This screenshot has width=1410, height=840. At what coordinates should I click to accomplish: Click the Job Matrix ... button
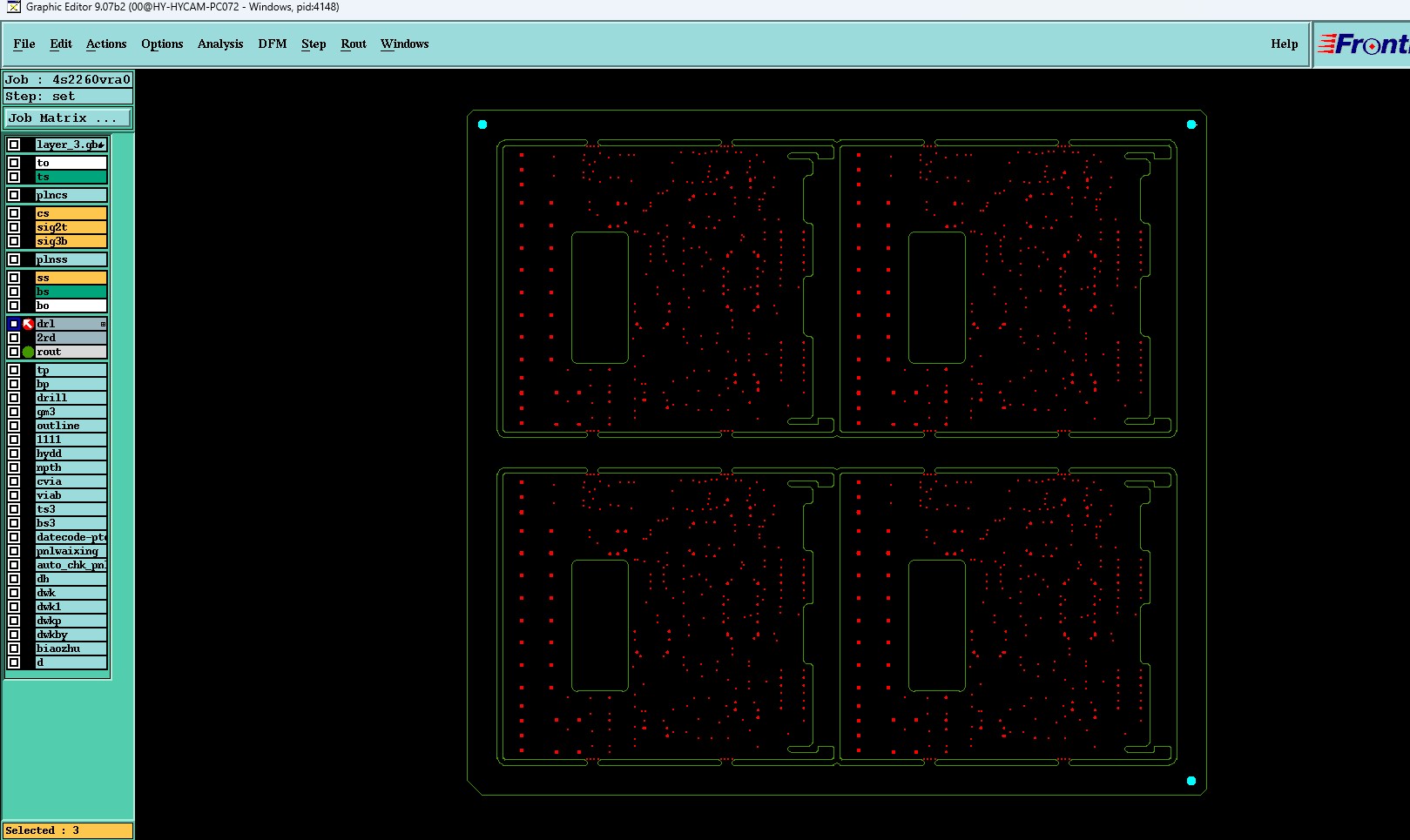click(69, 118)
